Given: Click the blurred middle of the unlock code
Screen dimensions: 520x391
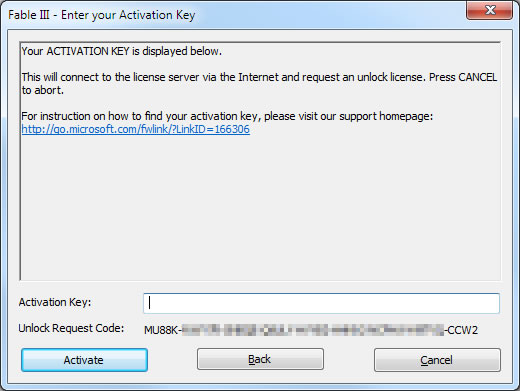Looking at the screenshot, I should pos(313,330).
